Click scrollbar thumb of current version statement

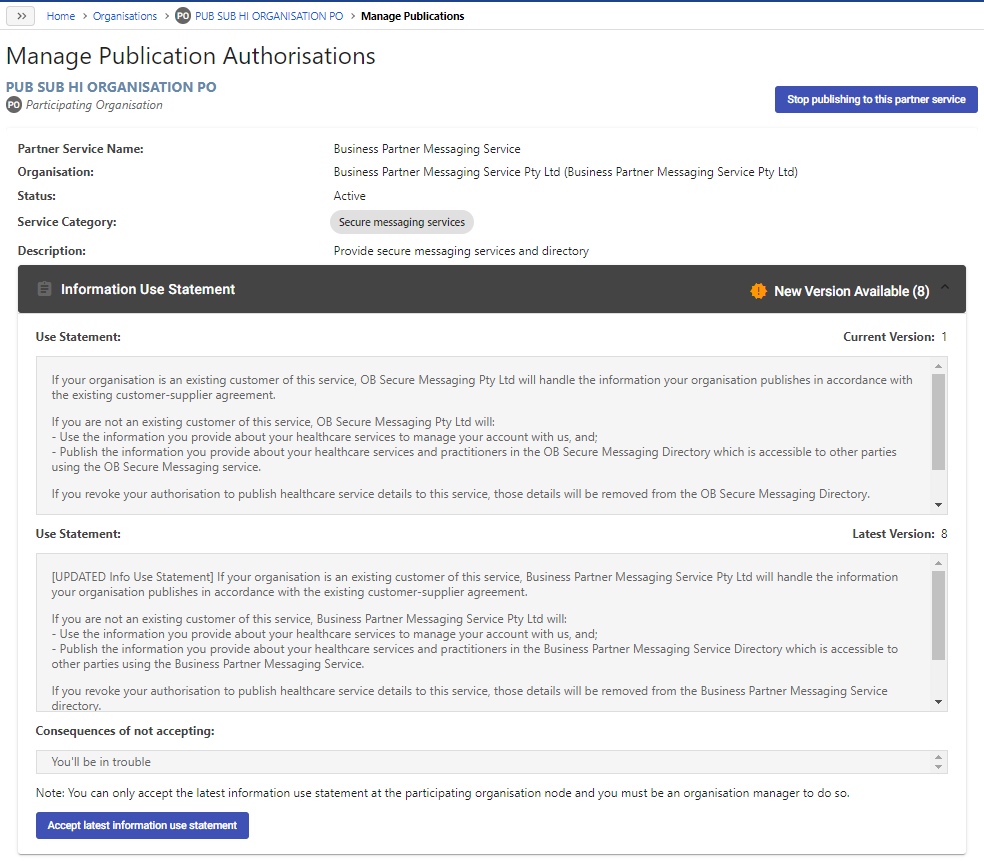[x=938, y=422]
